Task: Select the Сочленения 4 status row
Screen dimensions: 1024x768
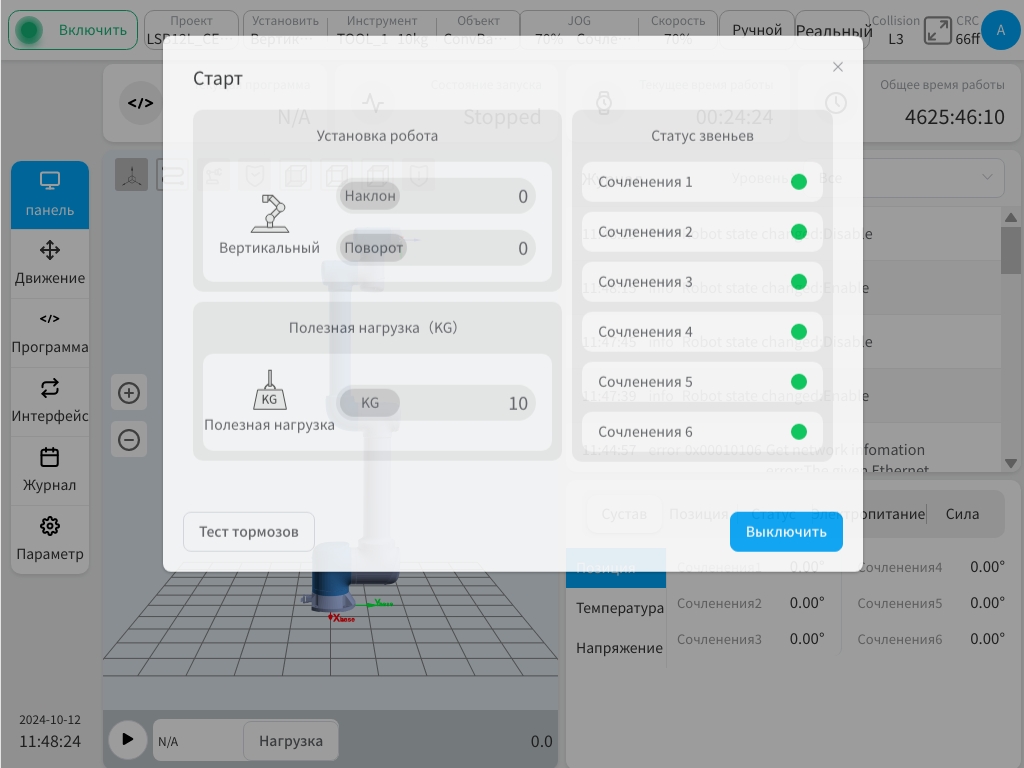Action: [702, 332]
